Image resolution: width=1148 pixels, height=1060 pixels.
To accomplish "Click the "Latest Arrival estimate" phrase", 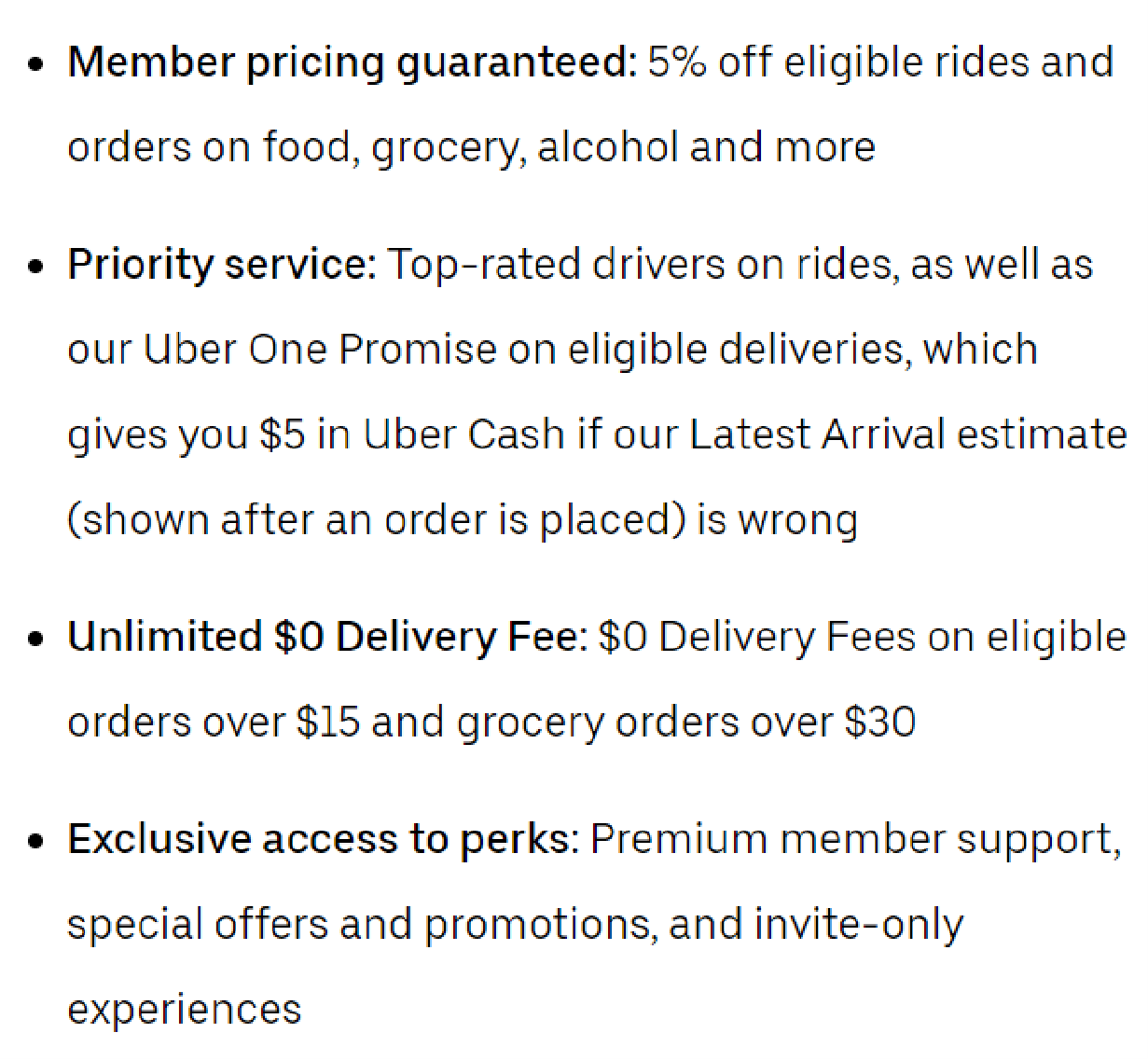I will pos(907,435).
